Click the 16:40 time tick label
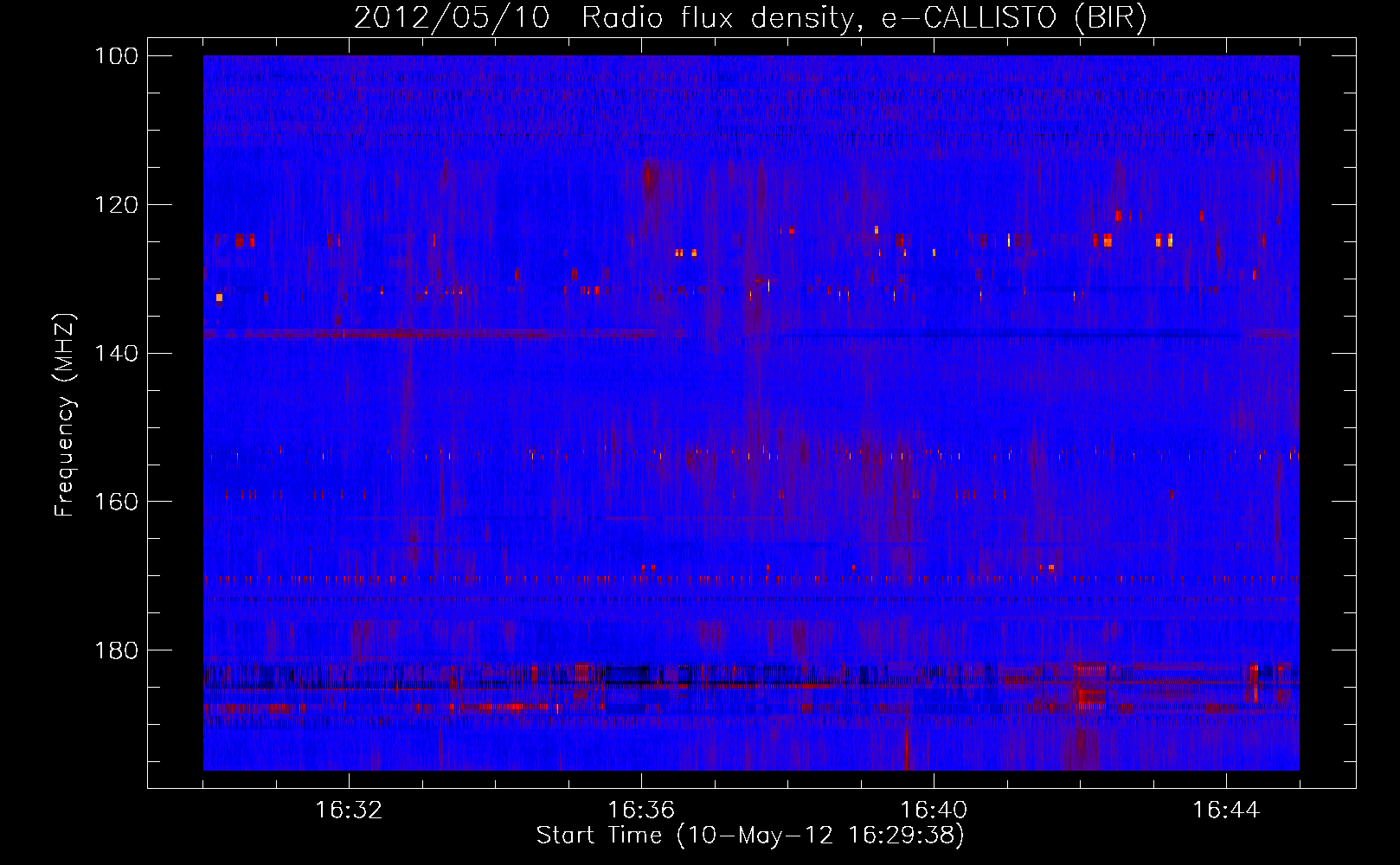Viewport: 1400px width, 865px height. (934, 811)
